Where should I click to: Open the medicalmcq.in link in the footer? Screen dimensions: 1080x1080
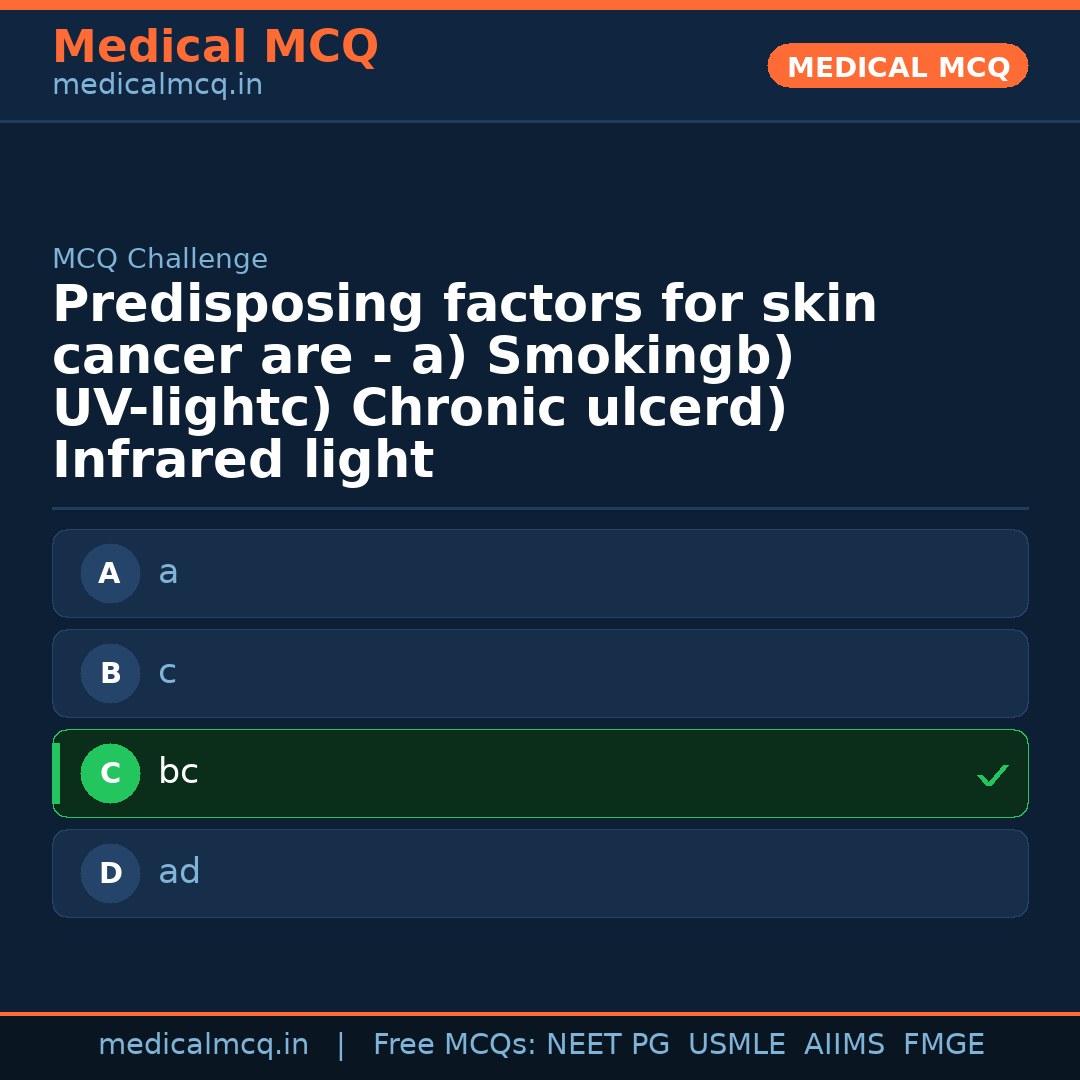tap(203, 1045)
